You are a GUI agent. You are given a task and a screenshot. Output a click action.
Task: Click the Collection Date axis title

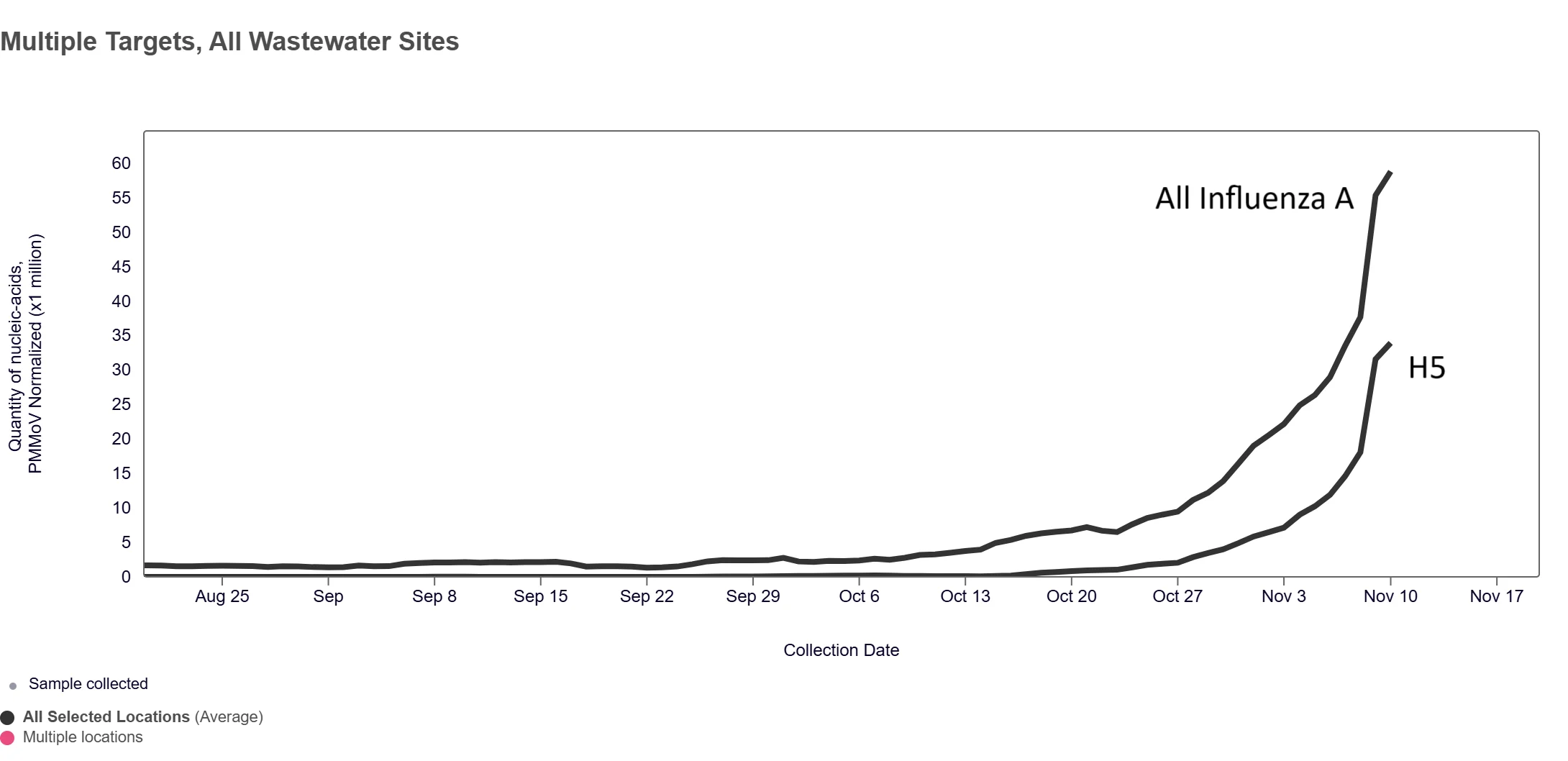[841, 650]
